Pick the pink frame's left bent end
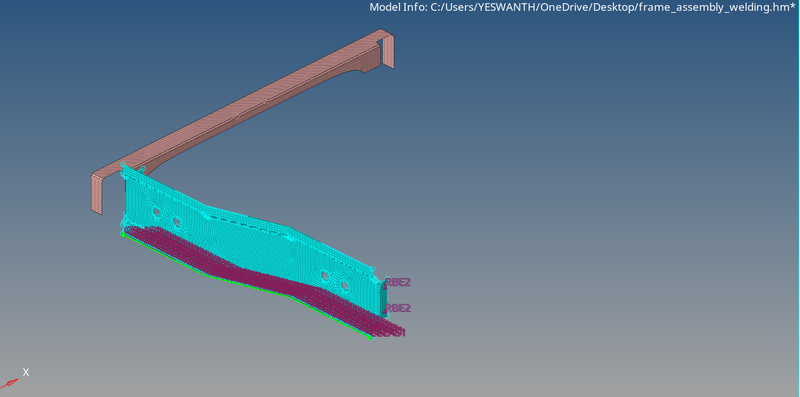 (x=98, y=193)
